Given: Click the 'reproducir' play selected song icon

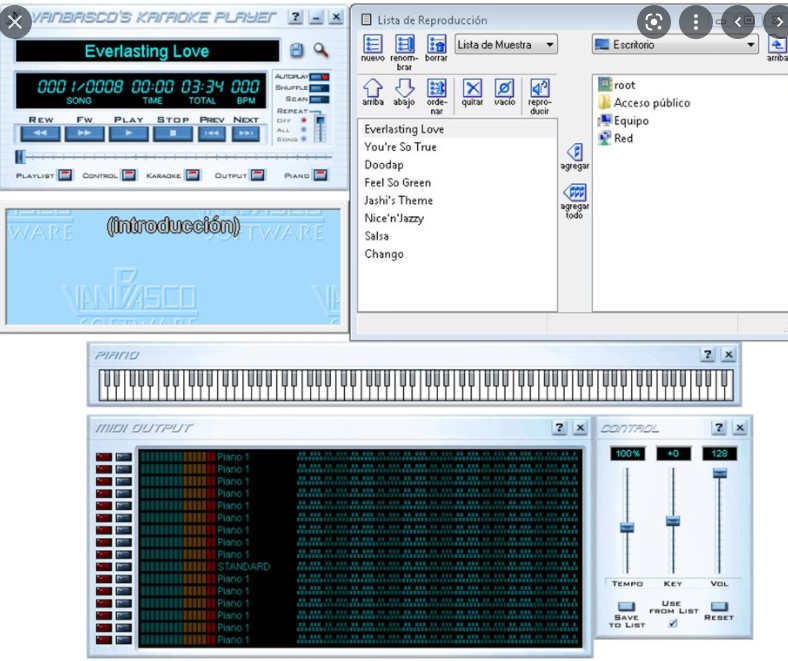Looking at the screenshot, I should pyautogui.click(x=539, y=88).
